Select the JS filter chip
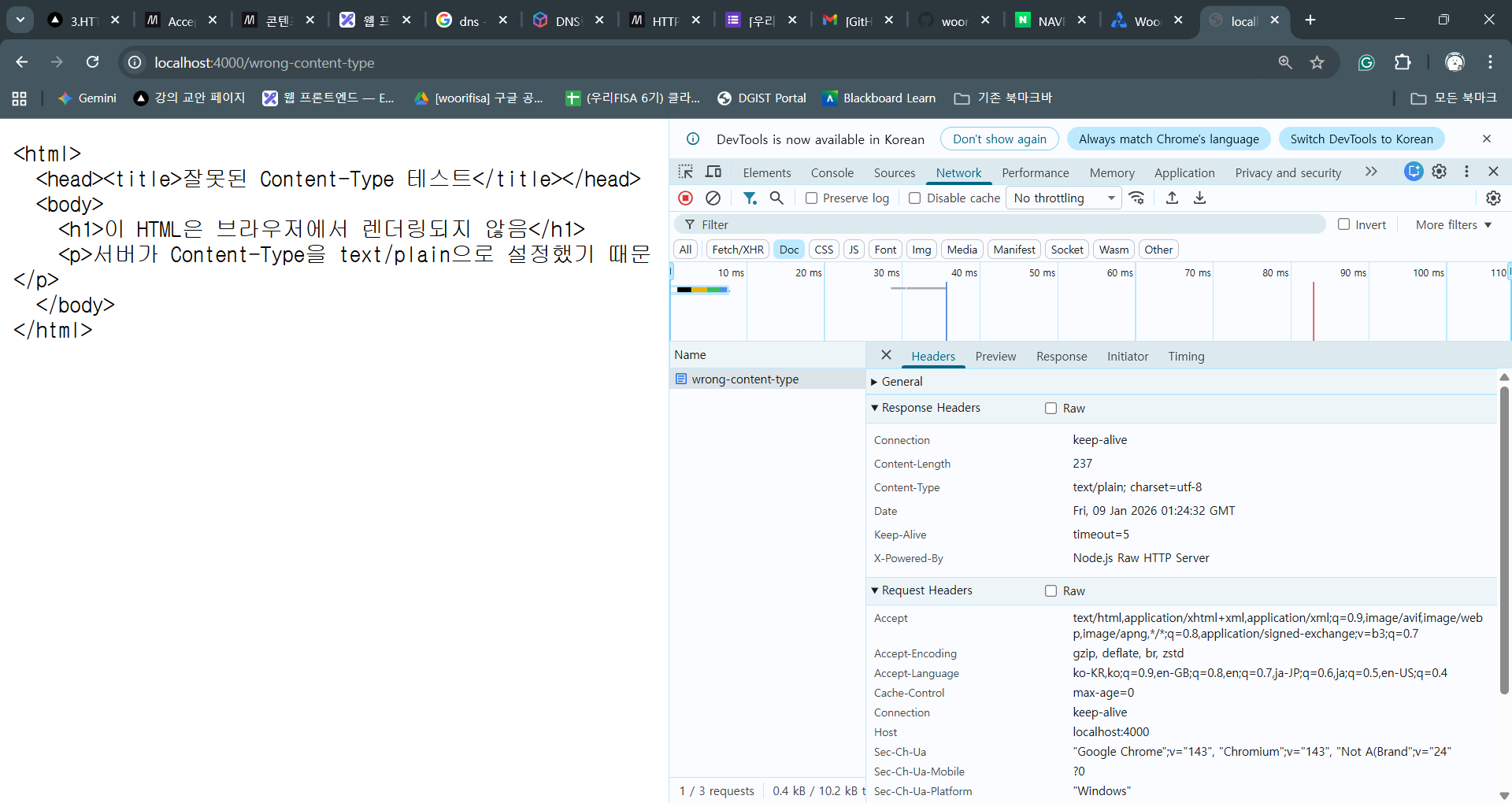The height and width of the screenshot is (803, 1512). [854, 250]
